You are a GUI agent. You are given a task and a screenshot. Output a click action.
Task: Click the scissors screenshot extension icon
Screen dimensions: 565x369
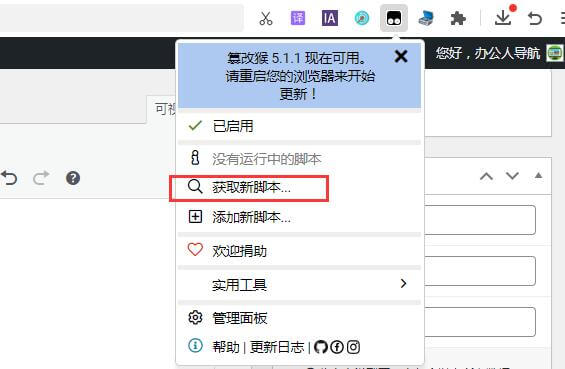pos(266,18)
